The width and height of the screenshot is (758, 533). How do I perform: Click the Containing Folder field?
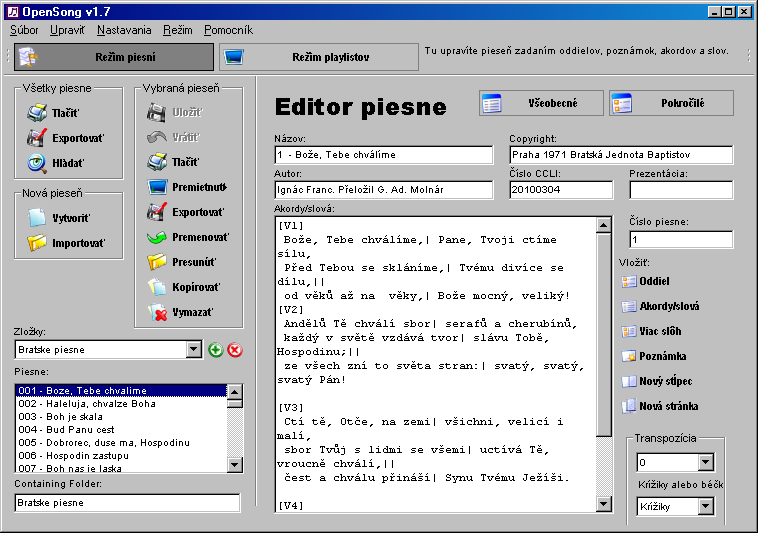pos(127,503)
